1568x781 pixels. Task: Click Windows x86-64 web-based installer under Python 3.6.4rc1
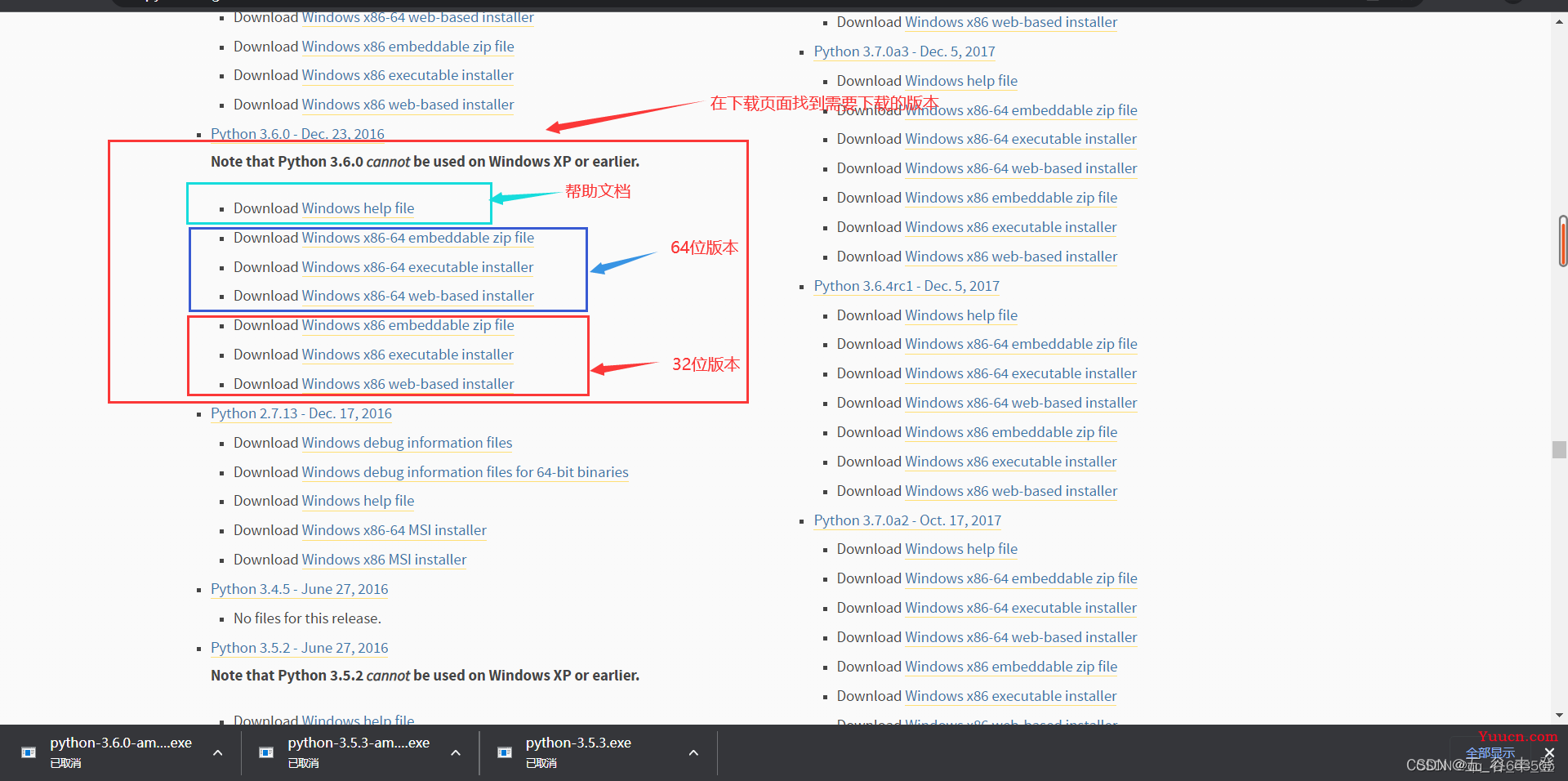click(x=1021, y=403)
